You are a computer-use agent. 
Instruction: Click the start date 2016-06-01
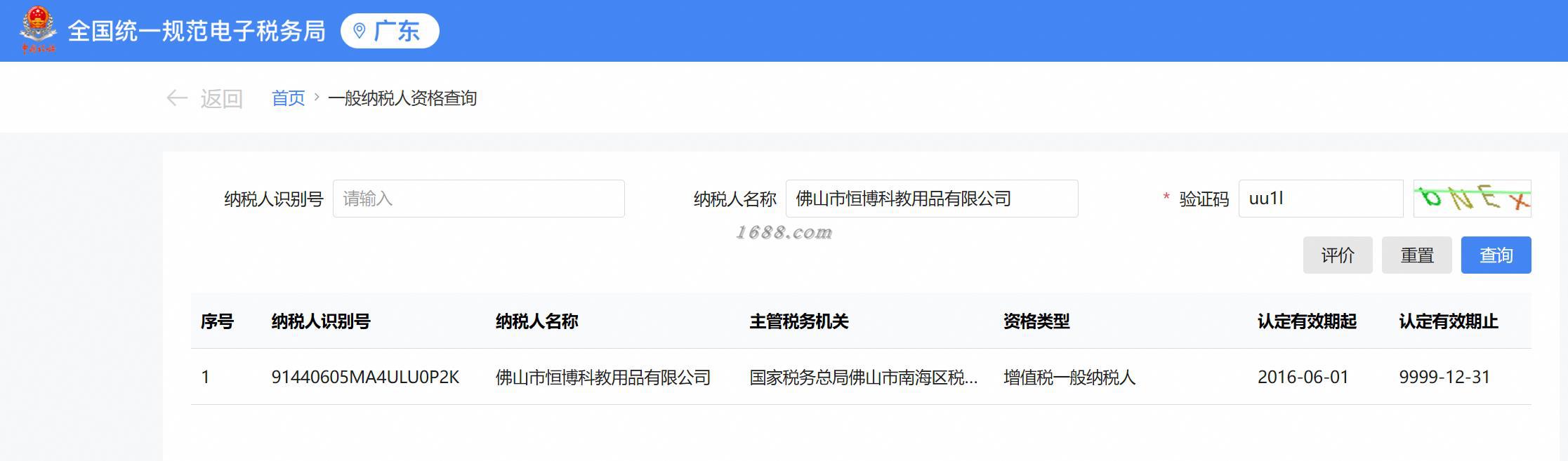tap(1303, 378)
